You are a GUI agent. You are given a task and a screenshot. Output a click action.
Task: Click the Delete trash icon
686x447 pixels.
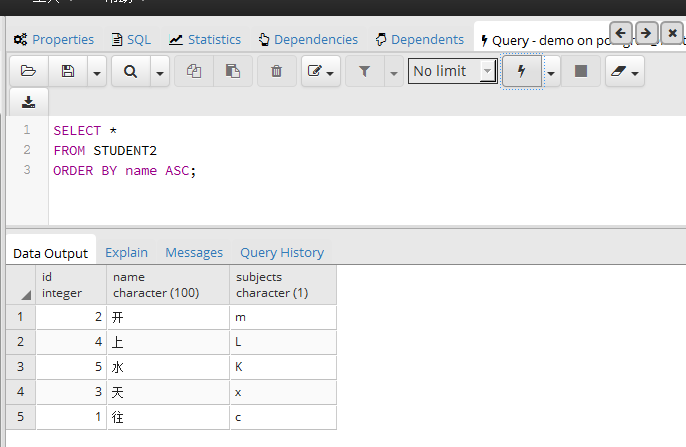pyautogui.click(x=276, y=71)
